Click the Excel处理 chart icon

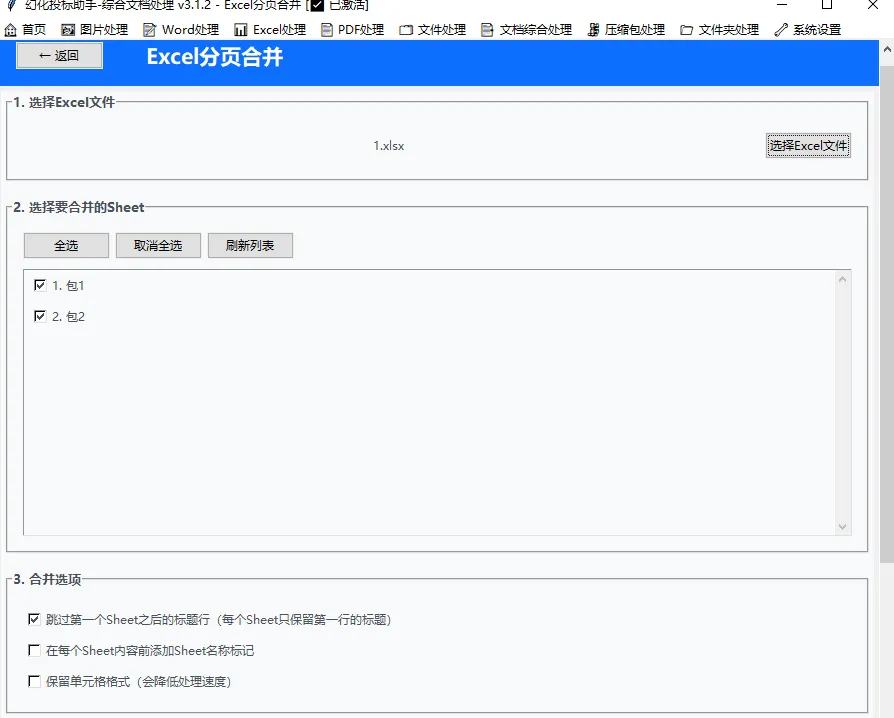point(241,30)
